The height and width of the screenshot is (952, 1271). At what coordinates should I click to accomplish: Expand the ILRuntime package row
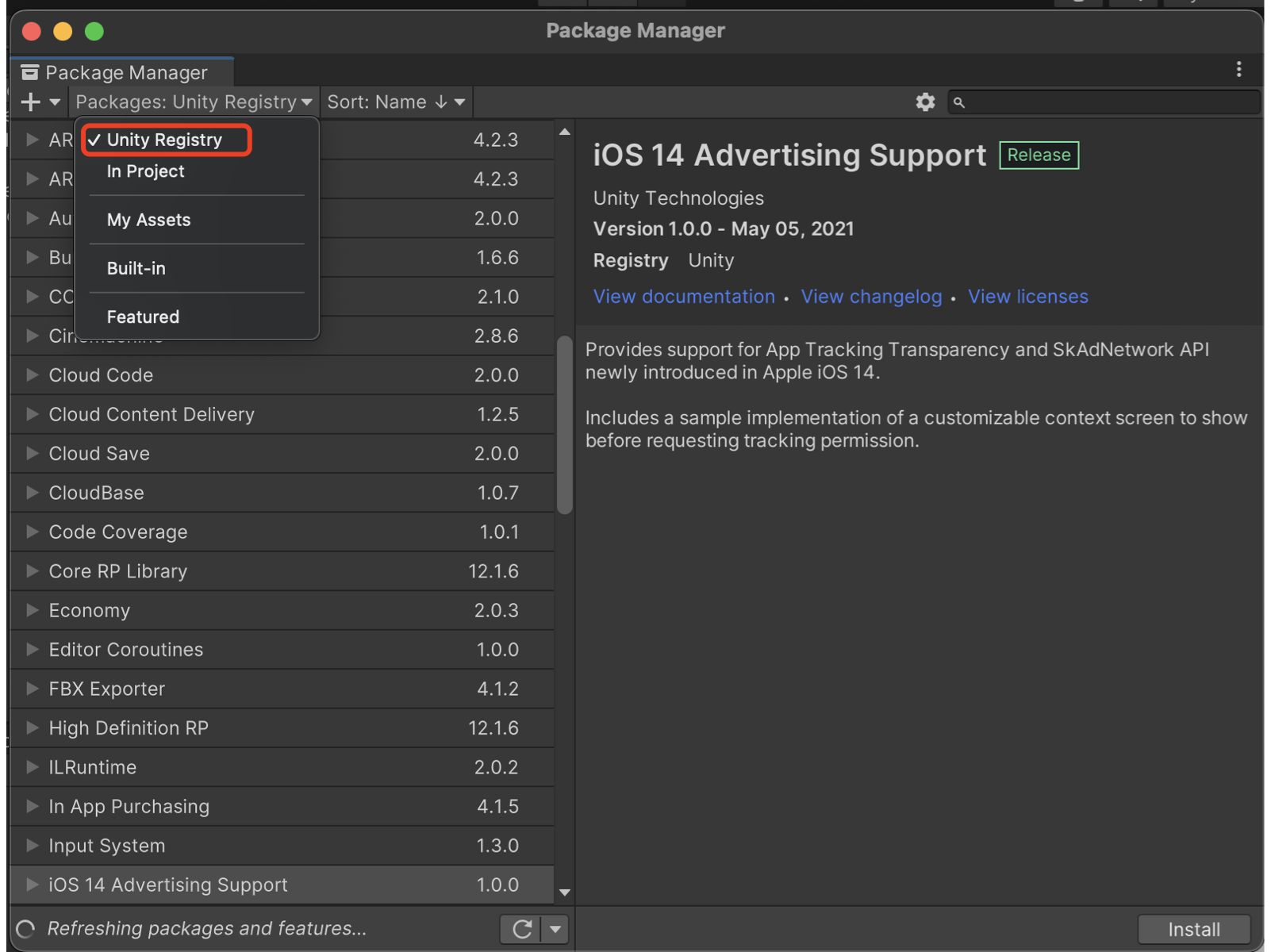tap(33, 767)
